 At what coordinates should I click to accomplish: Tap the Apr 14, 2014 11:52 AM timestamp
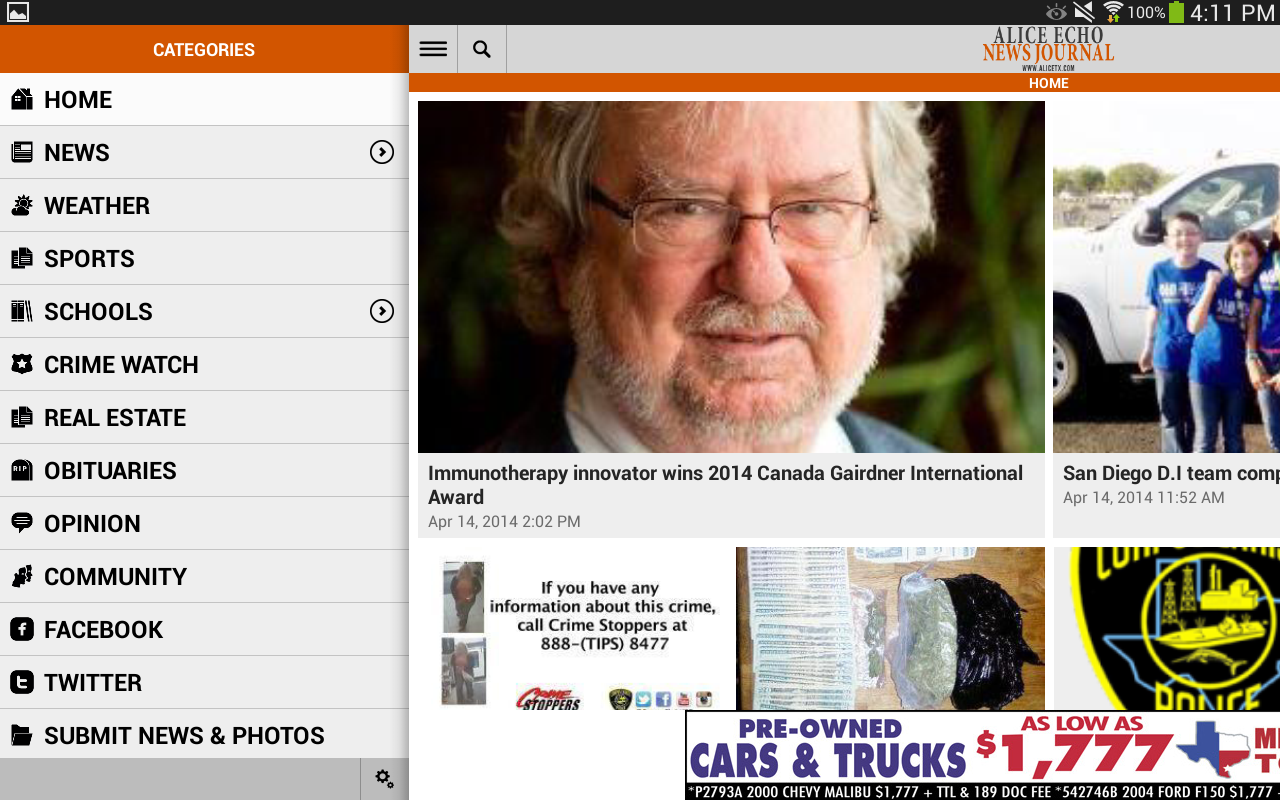(1143, 497)
